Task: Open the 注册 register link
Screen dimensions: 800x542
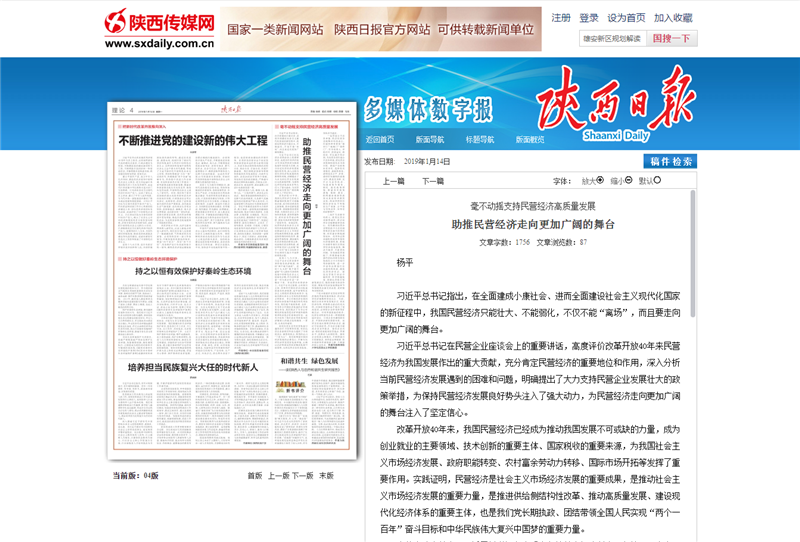Action: tap(561, 18)
